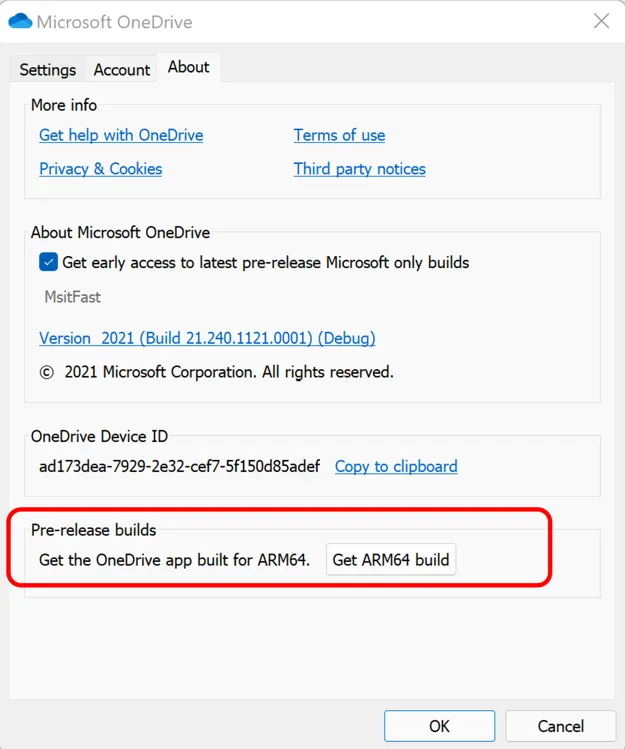Switch to the Settings tab
Image resolution: width=625 pixels, height=749 pixels.
(x=48, y=70)
